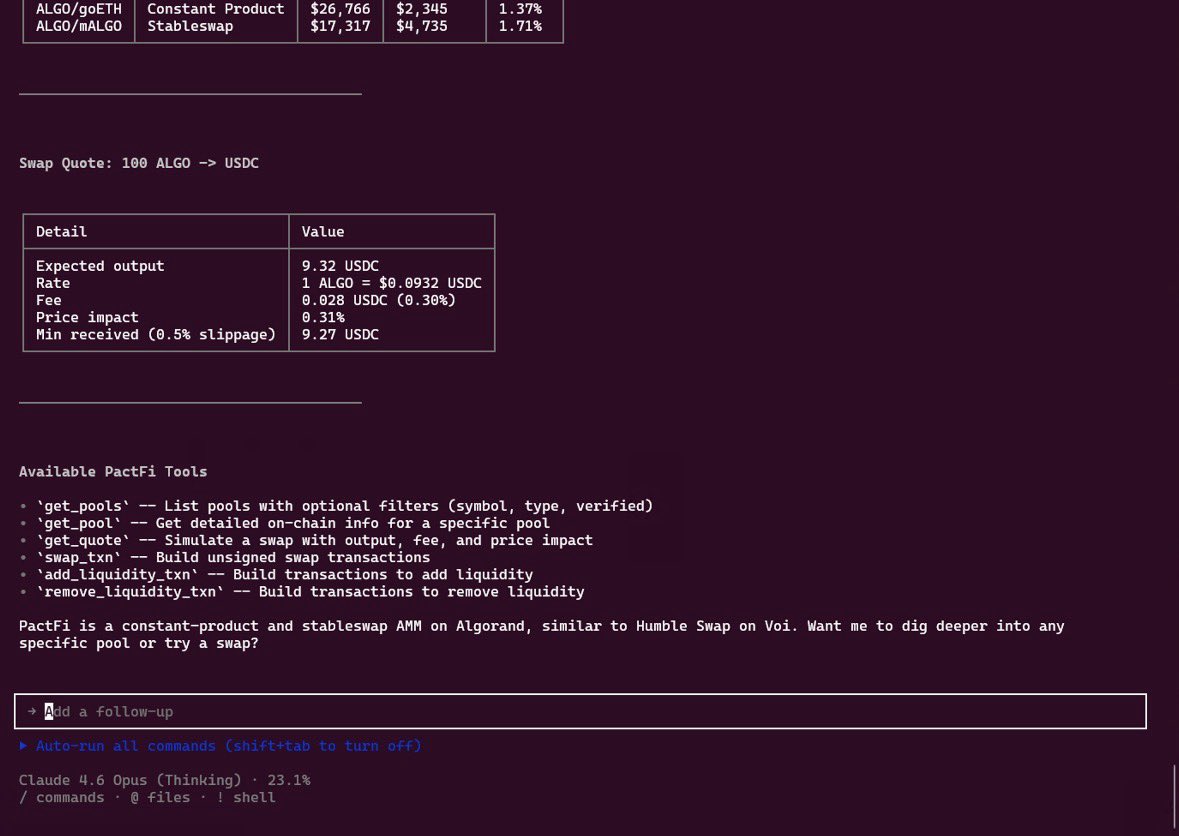Click '$4,735' value in ALGO/mALGO row

click(422, 26)
